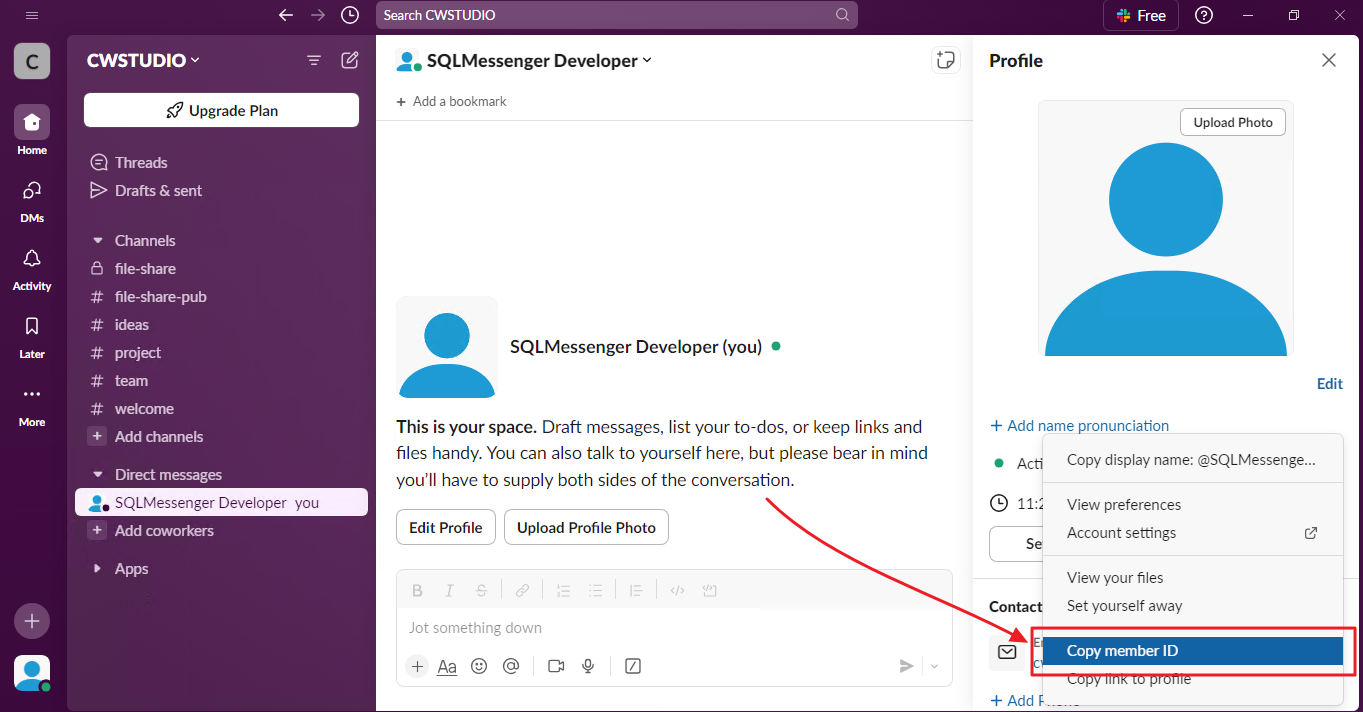
Task: Apply inline code formatting
Action: pos(677,590)
